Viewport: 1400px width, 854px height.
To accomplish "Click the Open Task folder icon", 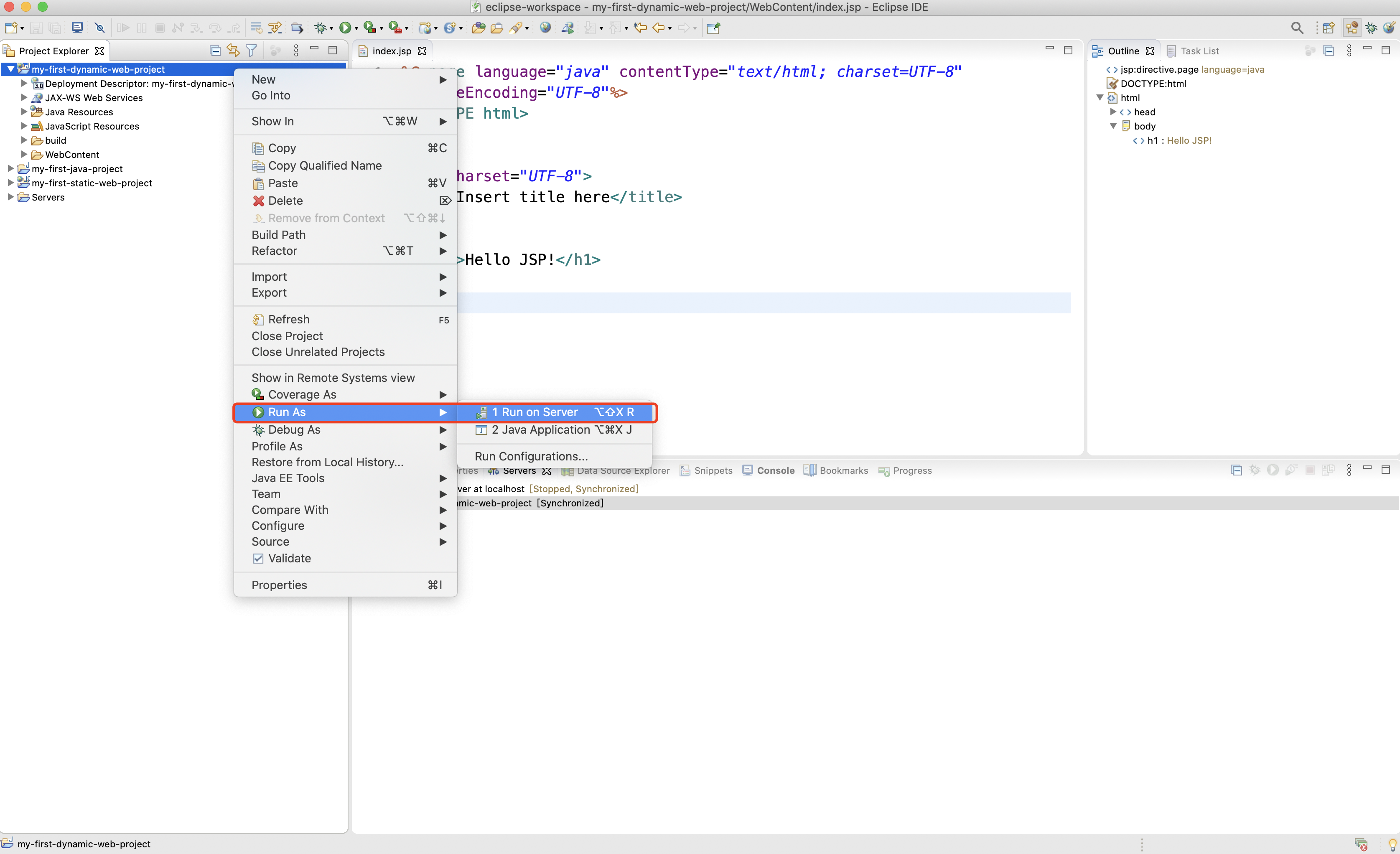I will [496, 27].
